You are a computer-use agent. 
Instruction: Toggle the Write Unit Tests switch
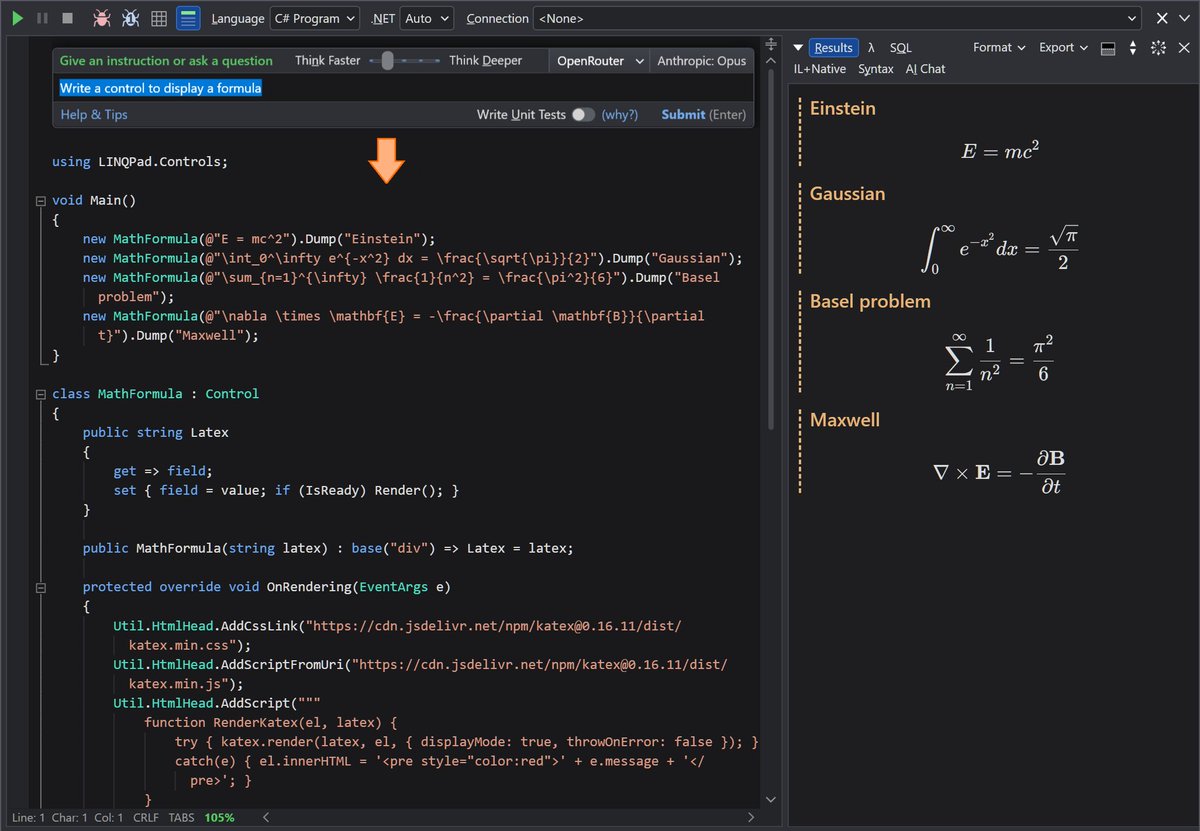click(583, 115)
